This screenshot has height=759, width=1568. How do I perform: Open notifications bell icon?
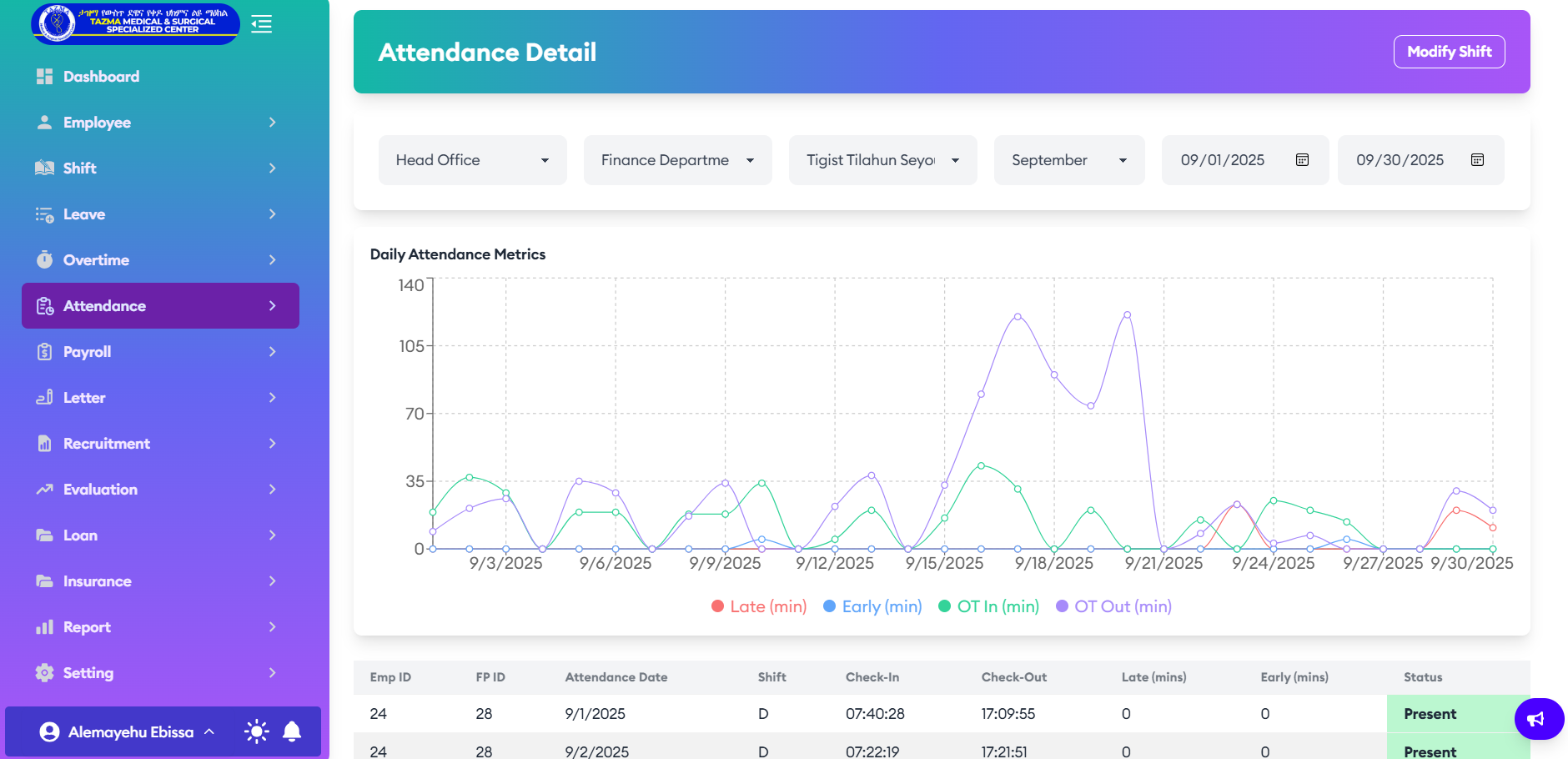pyautogui.click(x=292, y=731)
